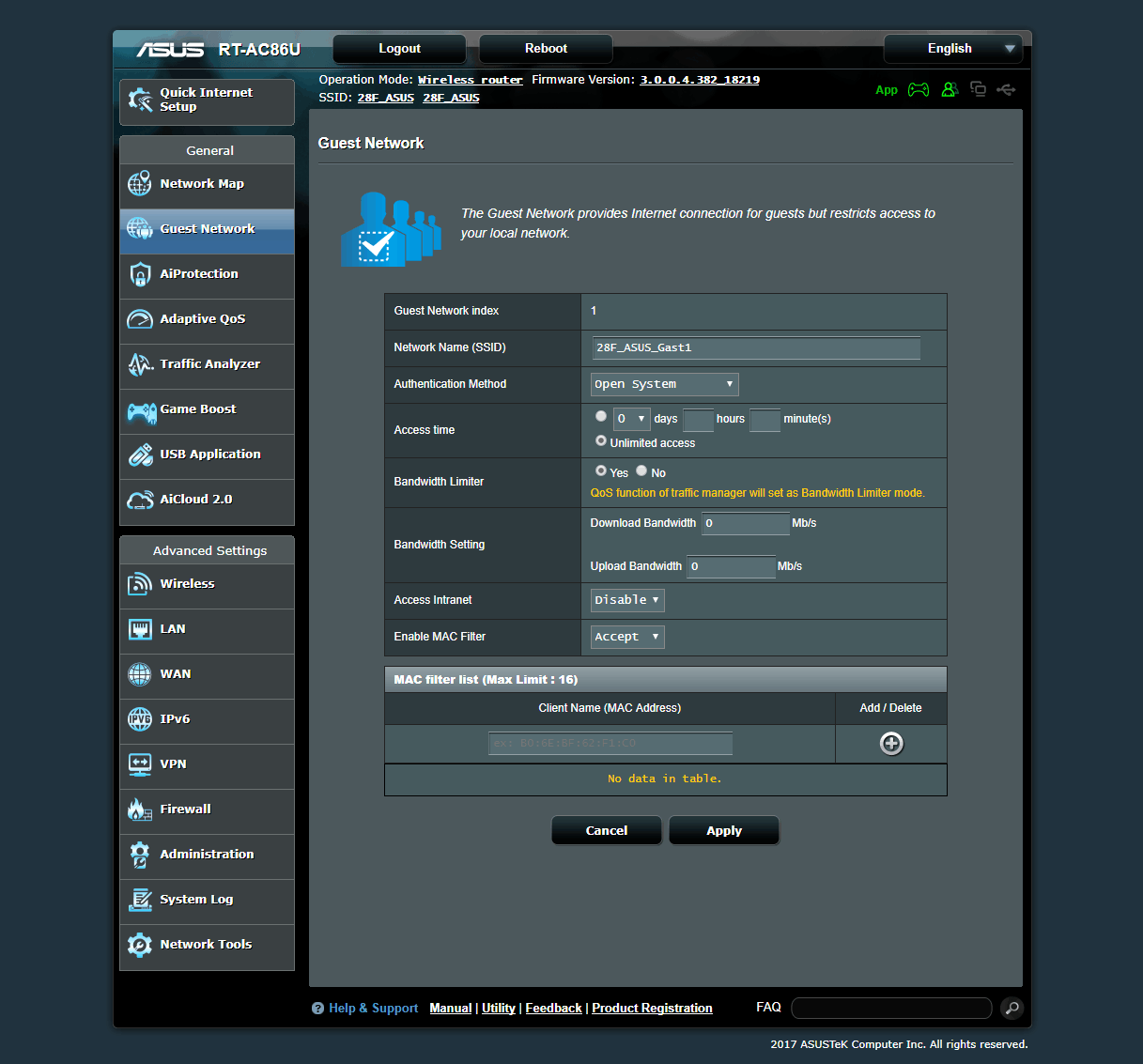Screen dimensions: 1143x1064
Task: Click the Network Tools icon
Action: (x=140, y=945)
